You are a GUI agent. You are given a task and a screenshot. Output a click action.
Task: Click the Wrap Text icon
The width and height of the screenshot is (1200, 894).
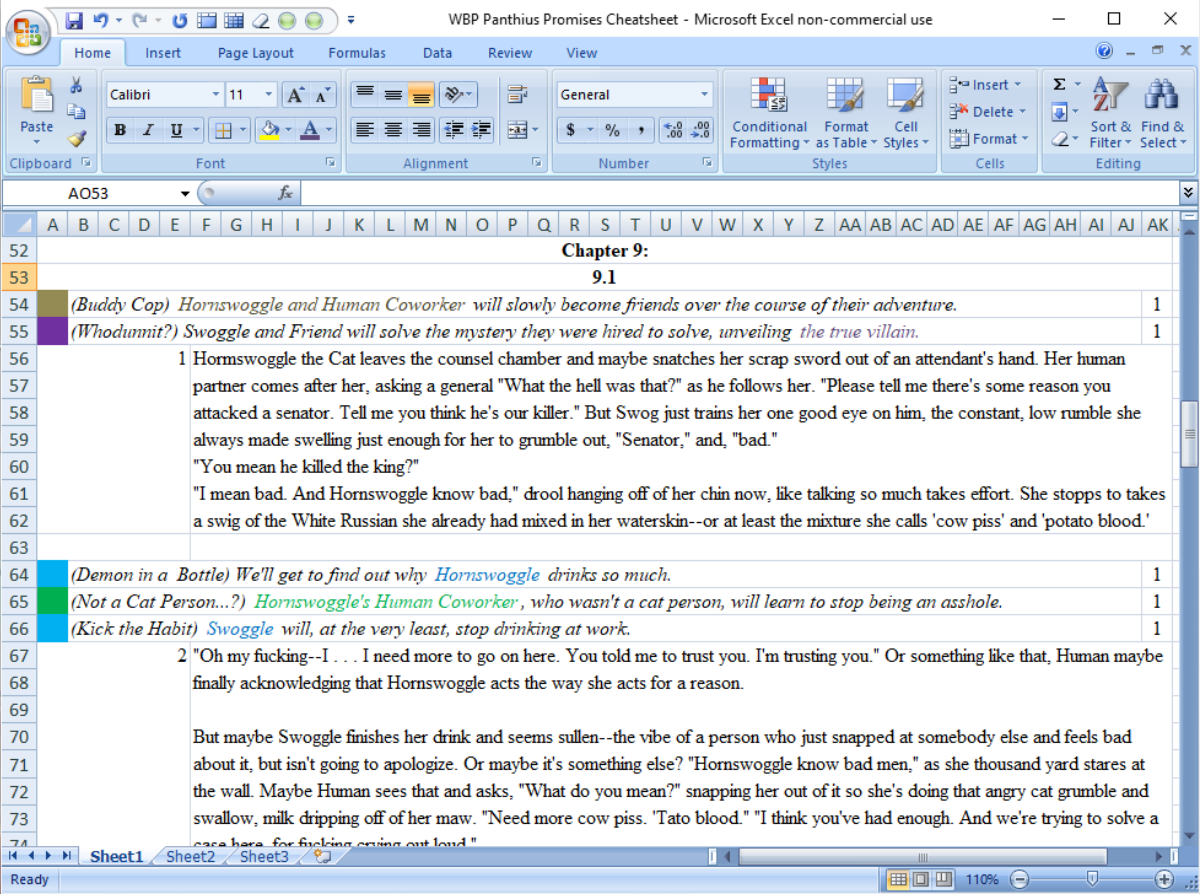coord(517,95)
